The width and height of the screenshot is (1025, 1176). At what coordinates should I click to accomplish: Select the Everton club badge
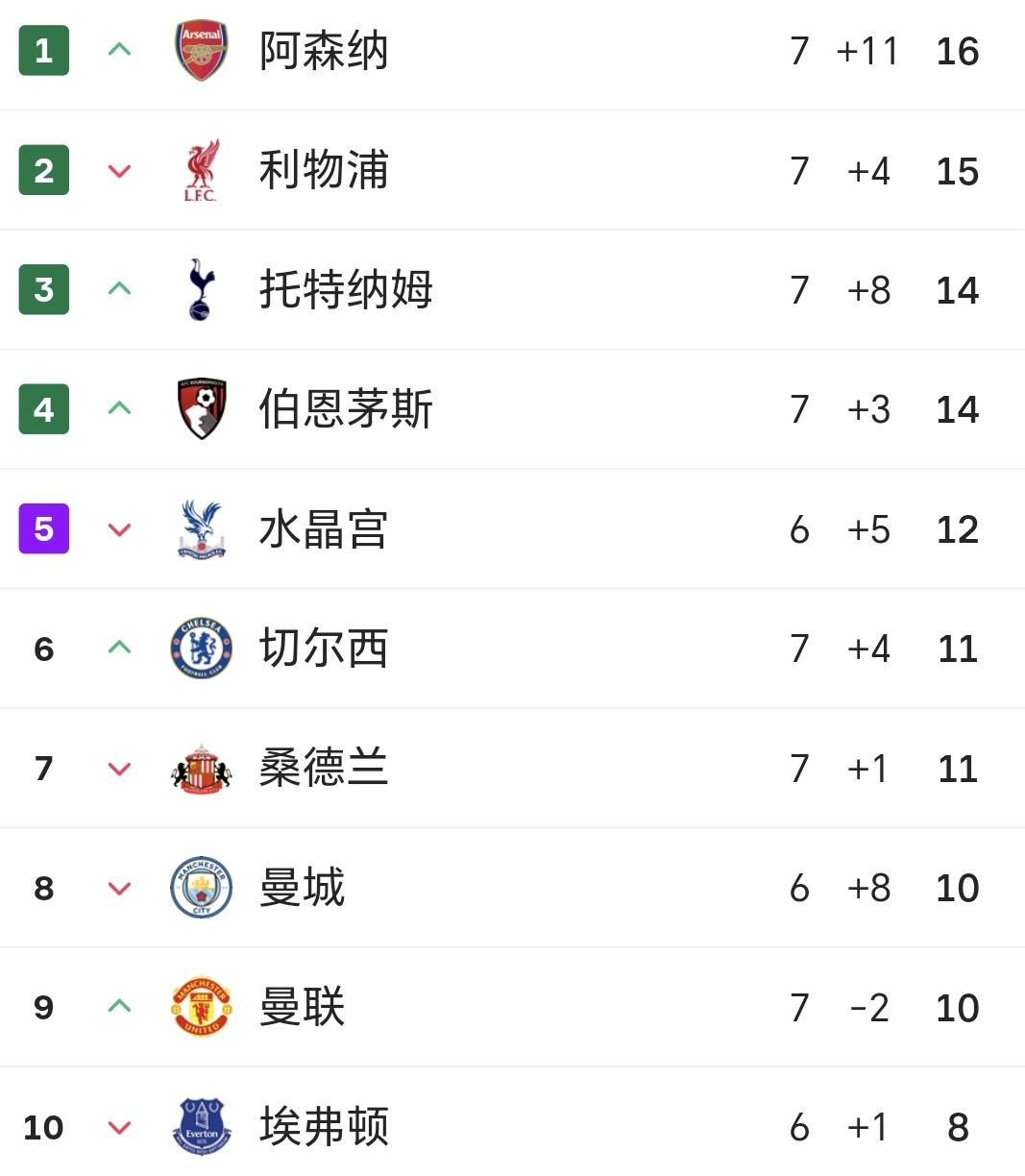click(201, 1127)
